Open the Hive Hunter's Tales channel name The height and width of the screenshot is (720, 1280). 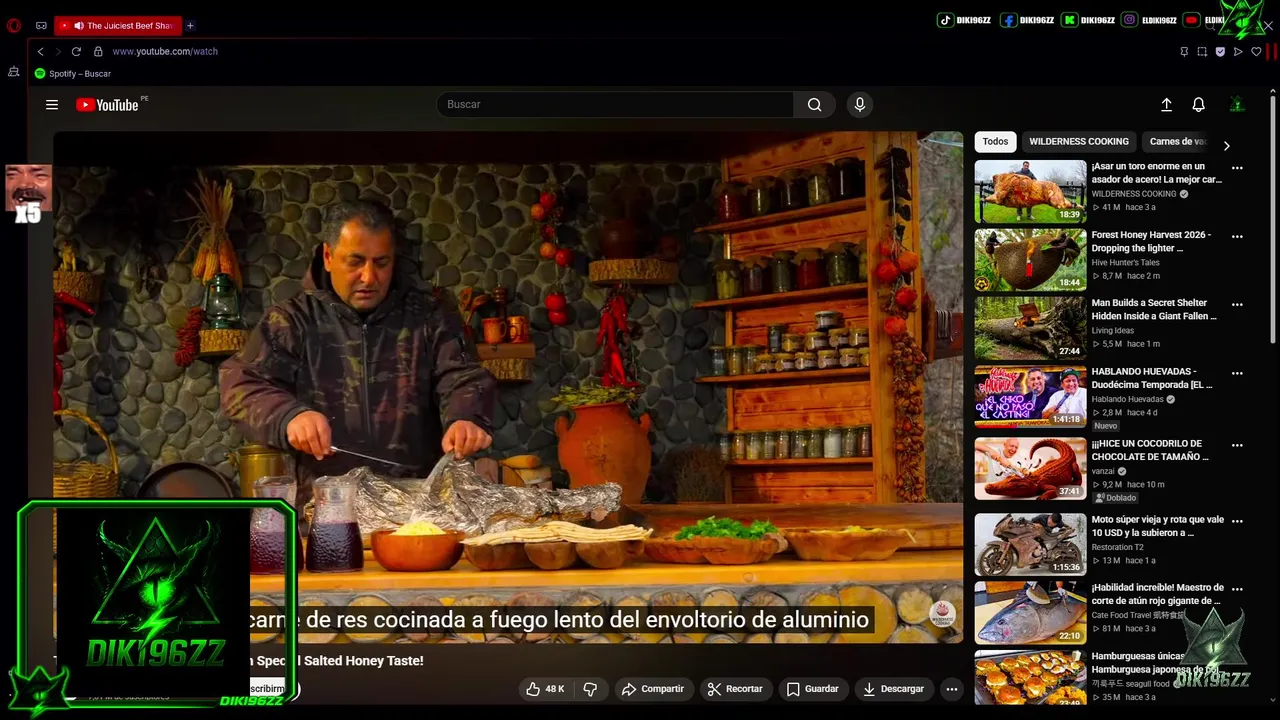[x=1126, y=262]
